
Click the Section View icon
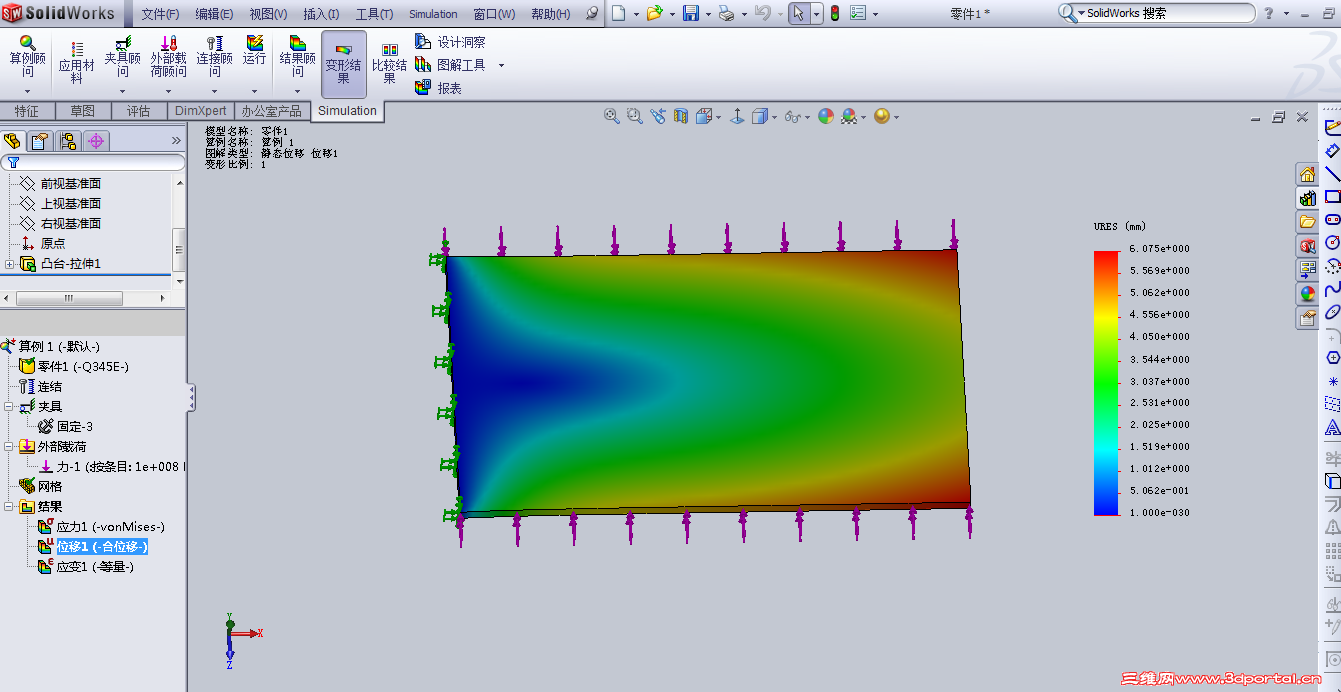[681, 116]
